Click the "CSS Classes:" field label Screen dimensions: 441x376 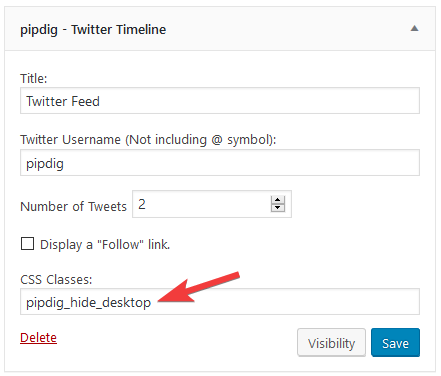[x=56, y=279]
